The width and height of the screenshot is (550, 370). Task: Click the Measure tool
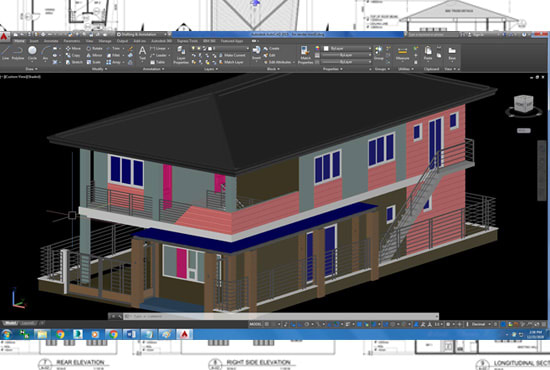click(x=402, y=53)
